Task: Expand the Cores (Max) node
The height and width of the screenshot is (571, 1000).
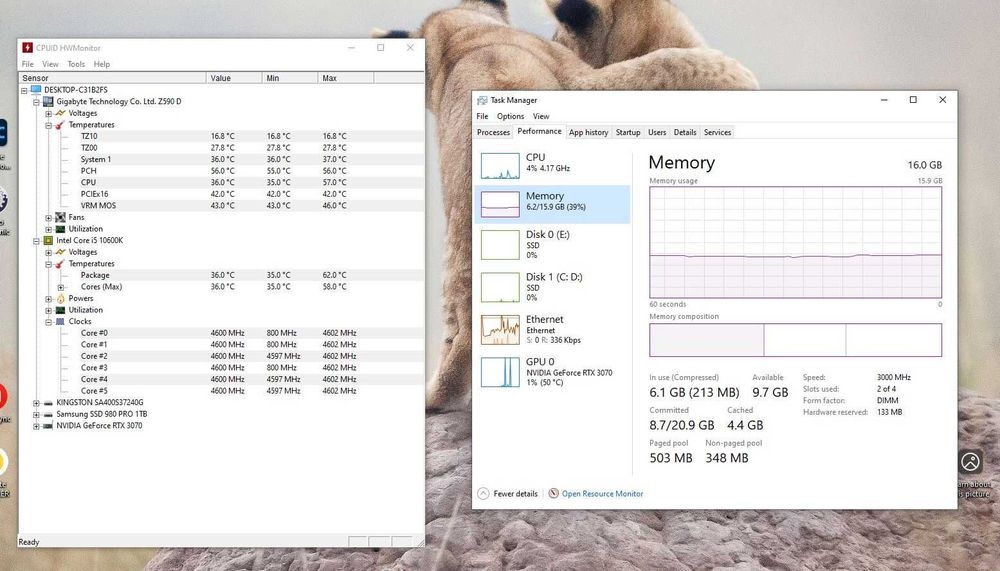Action: point(61,287)
